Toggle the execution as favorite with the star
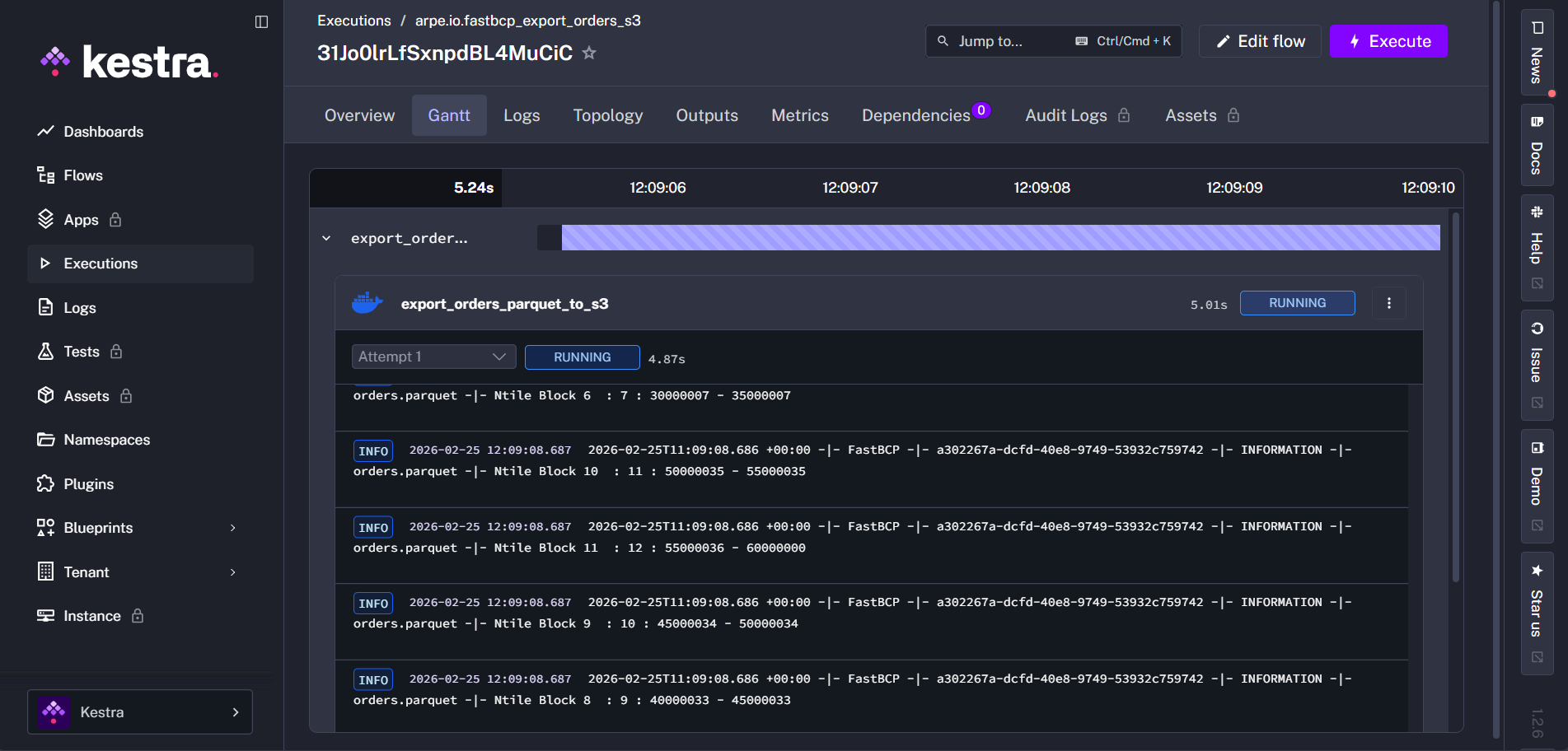This screenshot has height=751, width=1568. point(589,53)
